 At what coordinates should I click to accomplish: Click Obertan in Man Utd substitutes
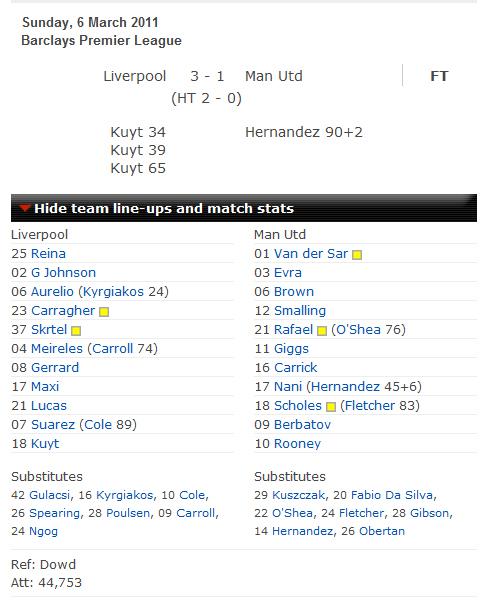coord(382,531)
